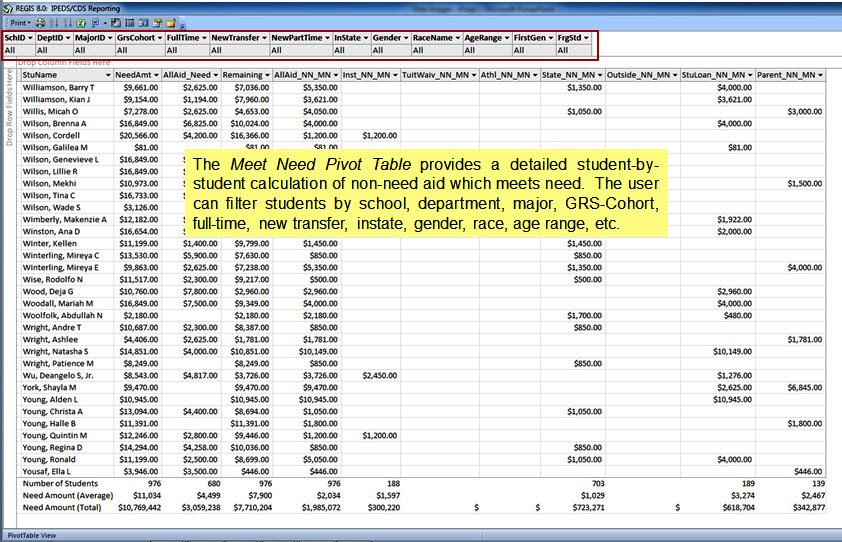Open the AllAid_Need column header dropdown

tap(215, 75)
